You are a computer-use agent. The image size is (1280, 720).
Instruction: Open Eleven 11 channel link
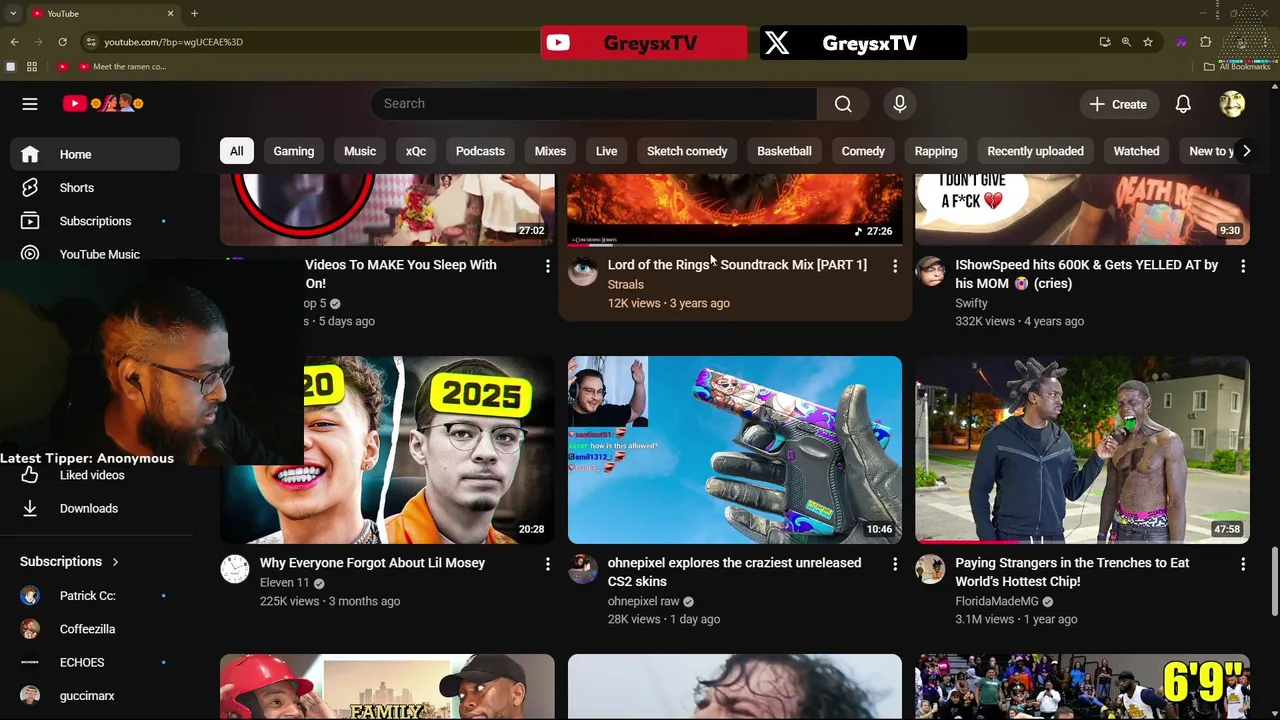(285, 583)
